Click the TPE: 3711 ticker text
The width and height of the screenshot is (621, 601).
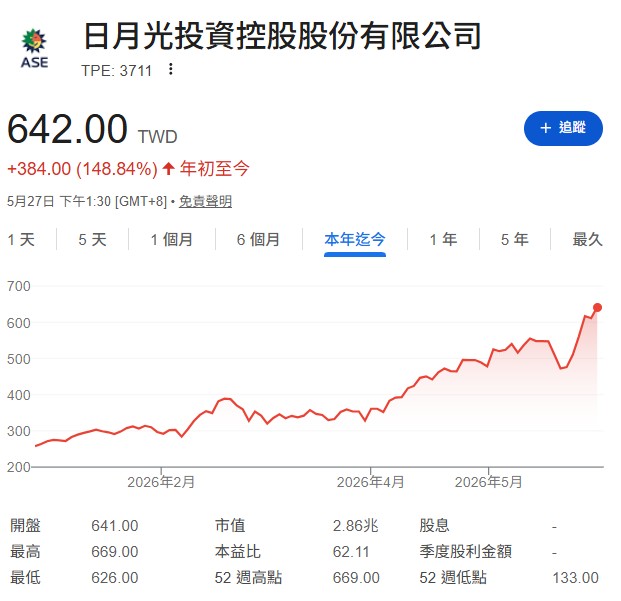click(x=116, y=71)
